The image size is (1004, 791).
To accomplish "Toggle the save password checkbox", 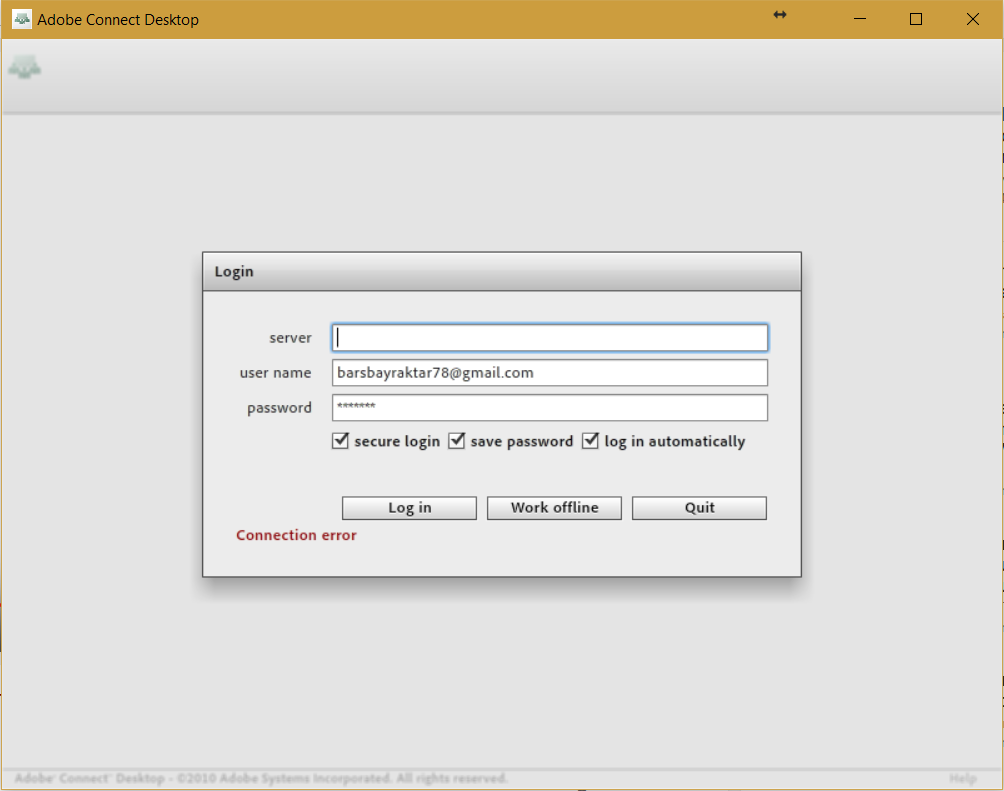I will point(456,441).
